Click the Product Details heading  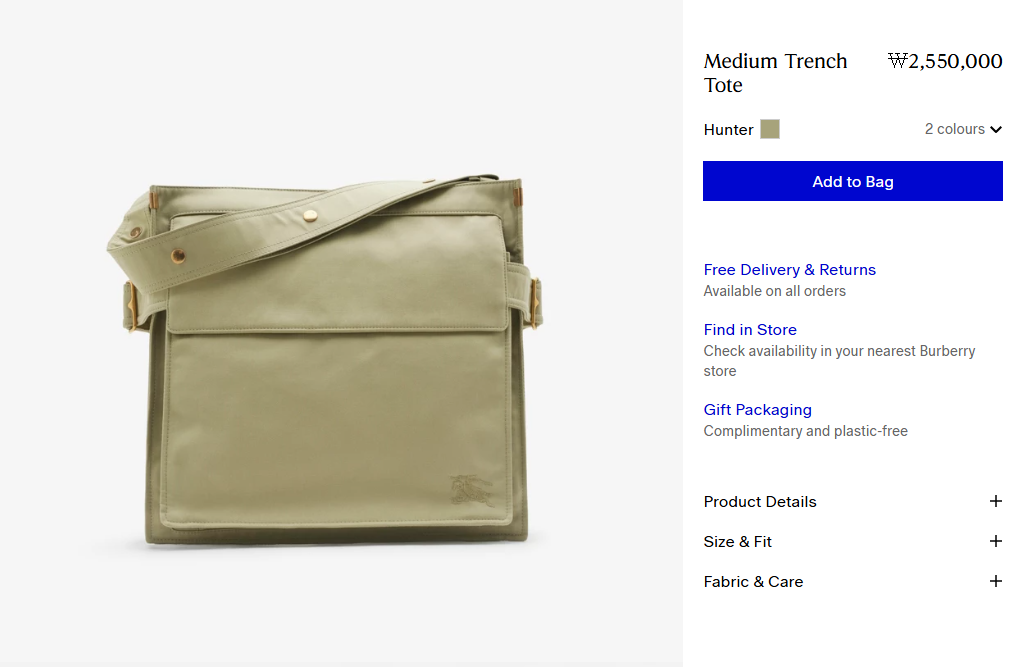[x=760, y=502]
